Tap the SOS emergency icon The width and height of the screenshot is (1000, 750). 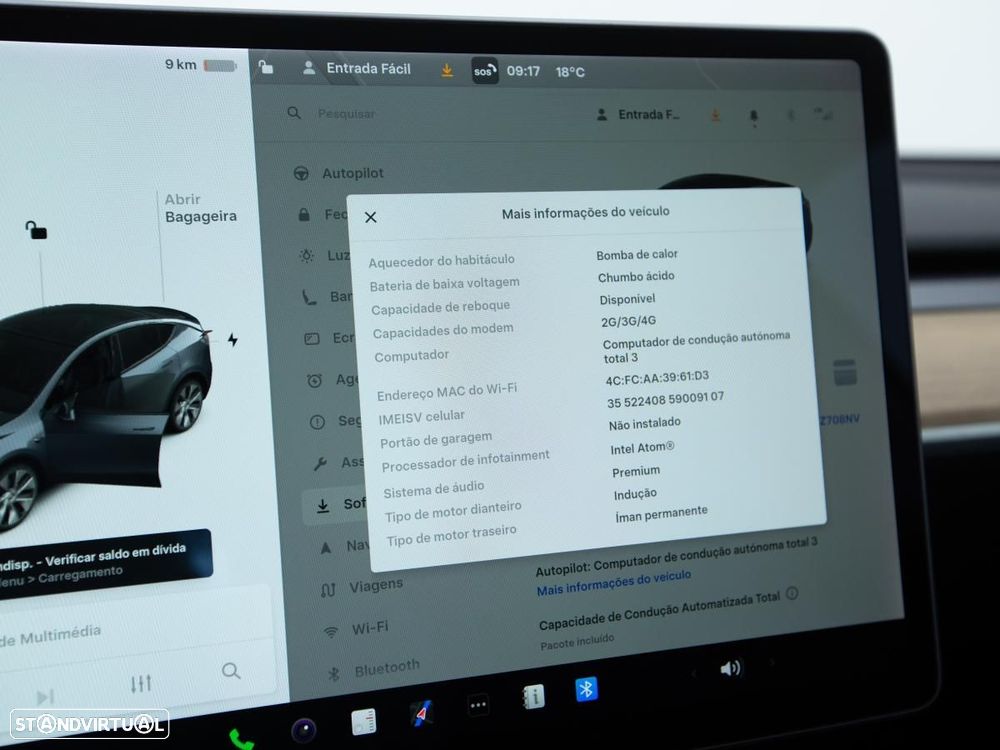pyautogui.click(x=484, y=71)
